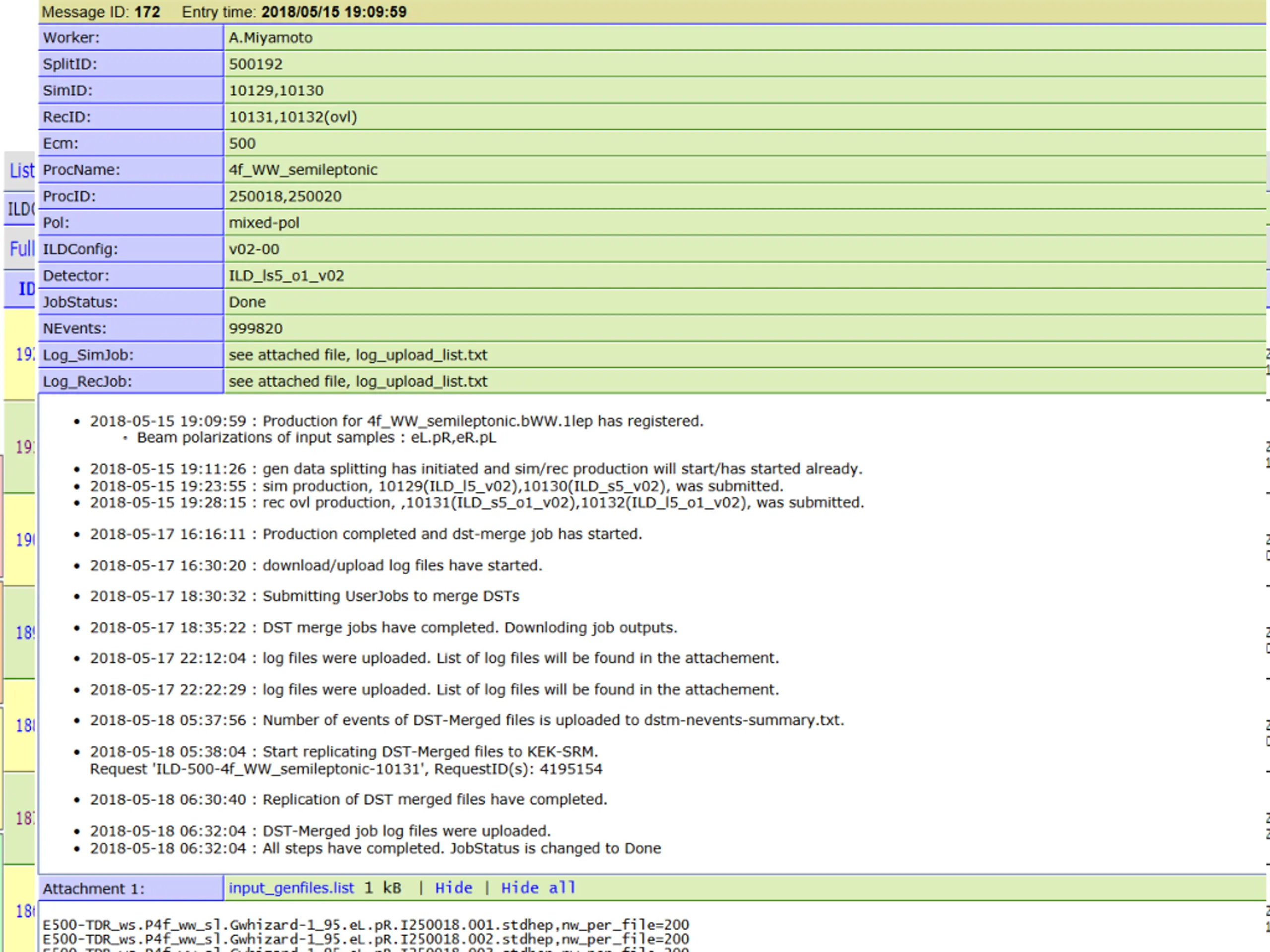Click the Production has registered log entry
This screenshot has width=1270, height=952.
point(396,421)
